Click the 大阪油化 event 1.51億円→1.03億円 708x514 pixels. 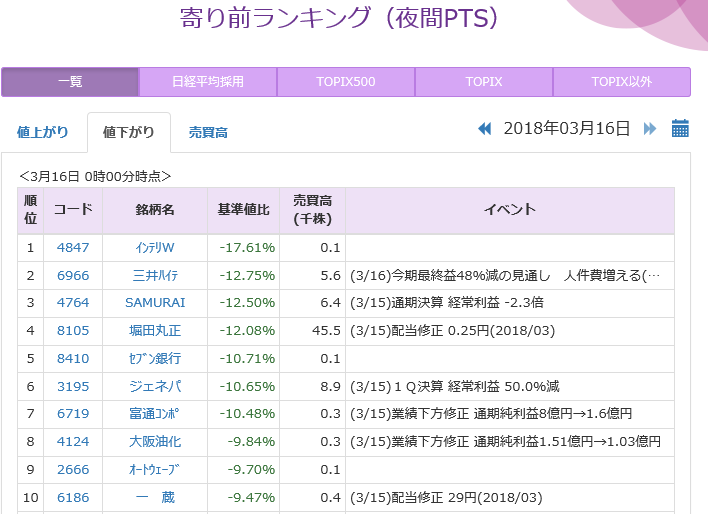click(505, 442)
